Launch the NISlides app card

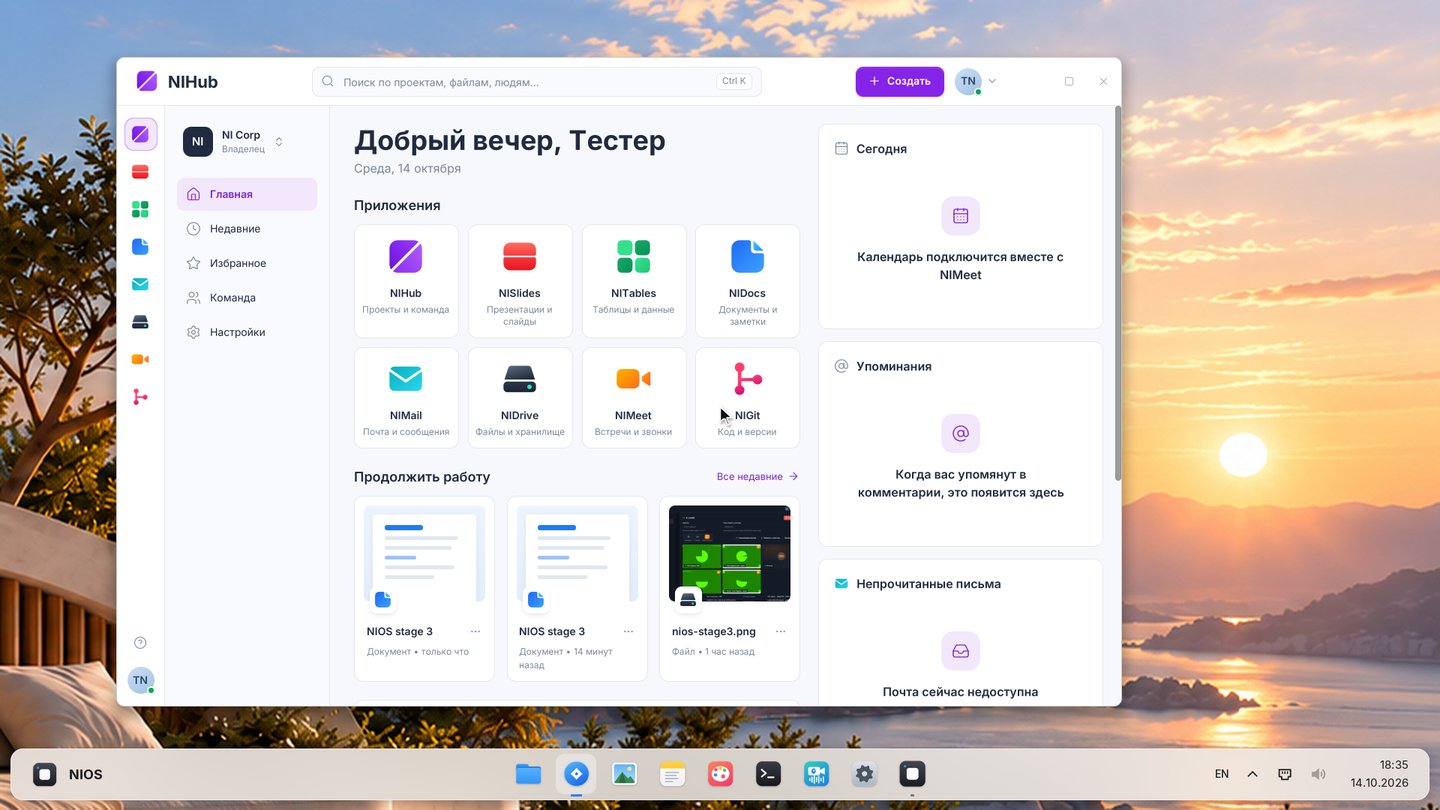pos(520,281)
